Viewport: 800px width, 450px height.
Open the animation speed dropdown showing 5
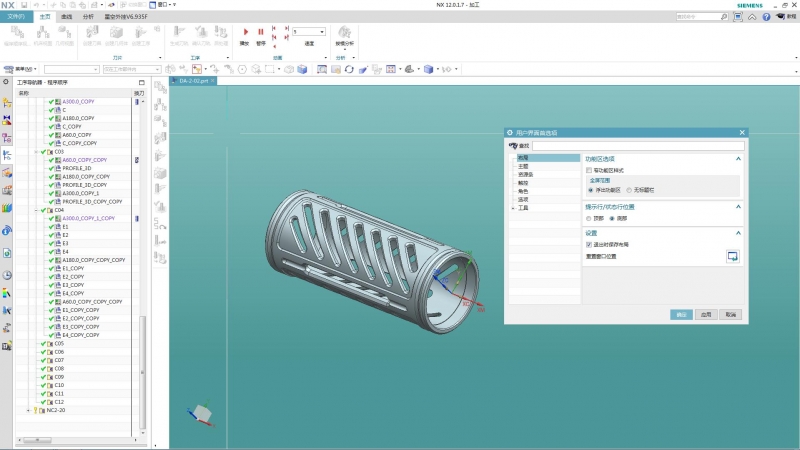pyautogui.click(x=322, y=32)
